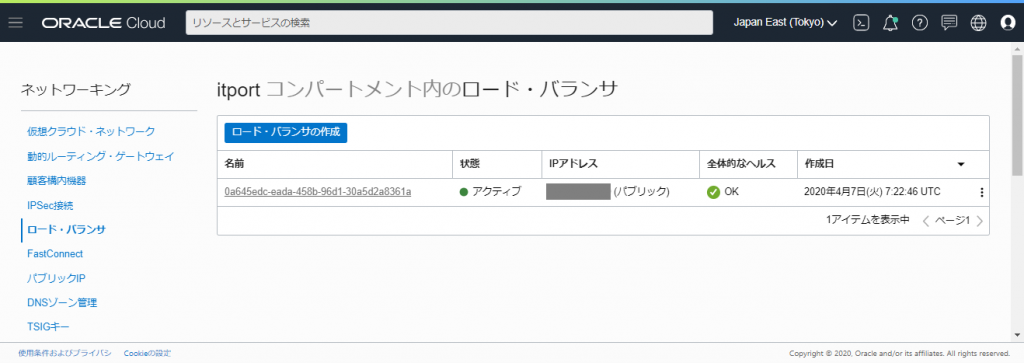Screen dimensions: 1024x363
Task: Click ロード・バランサの作成 button
Action: 286,132
